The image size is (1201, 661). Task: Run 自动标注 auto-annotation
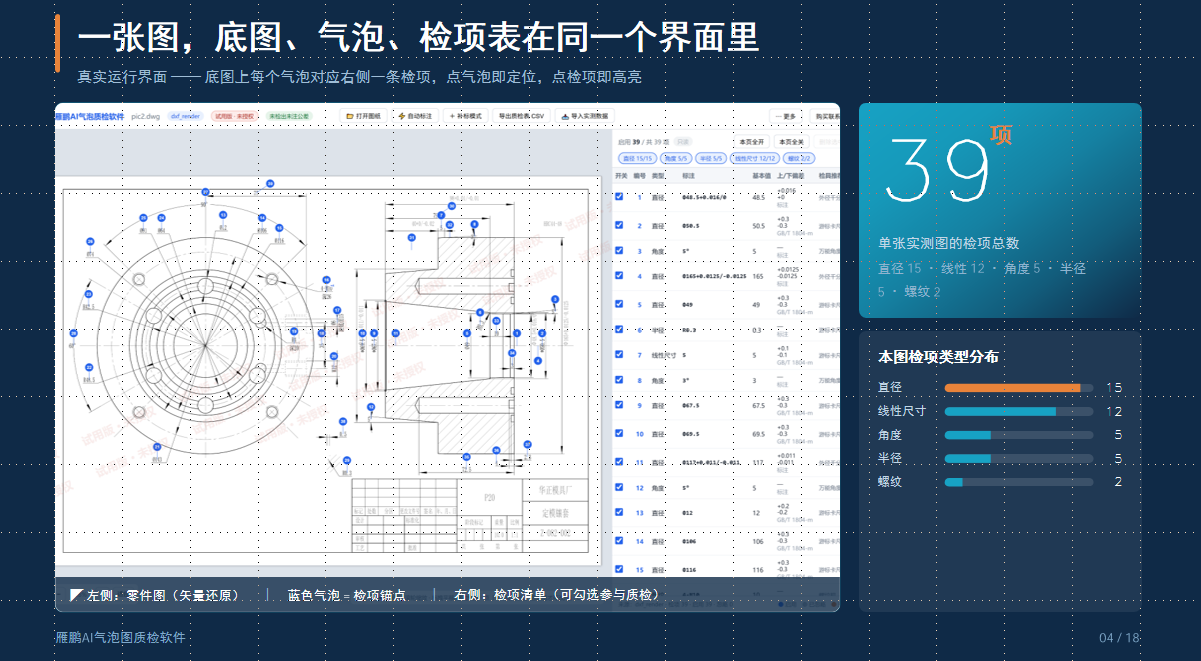click(415, 116)
